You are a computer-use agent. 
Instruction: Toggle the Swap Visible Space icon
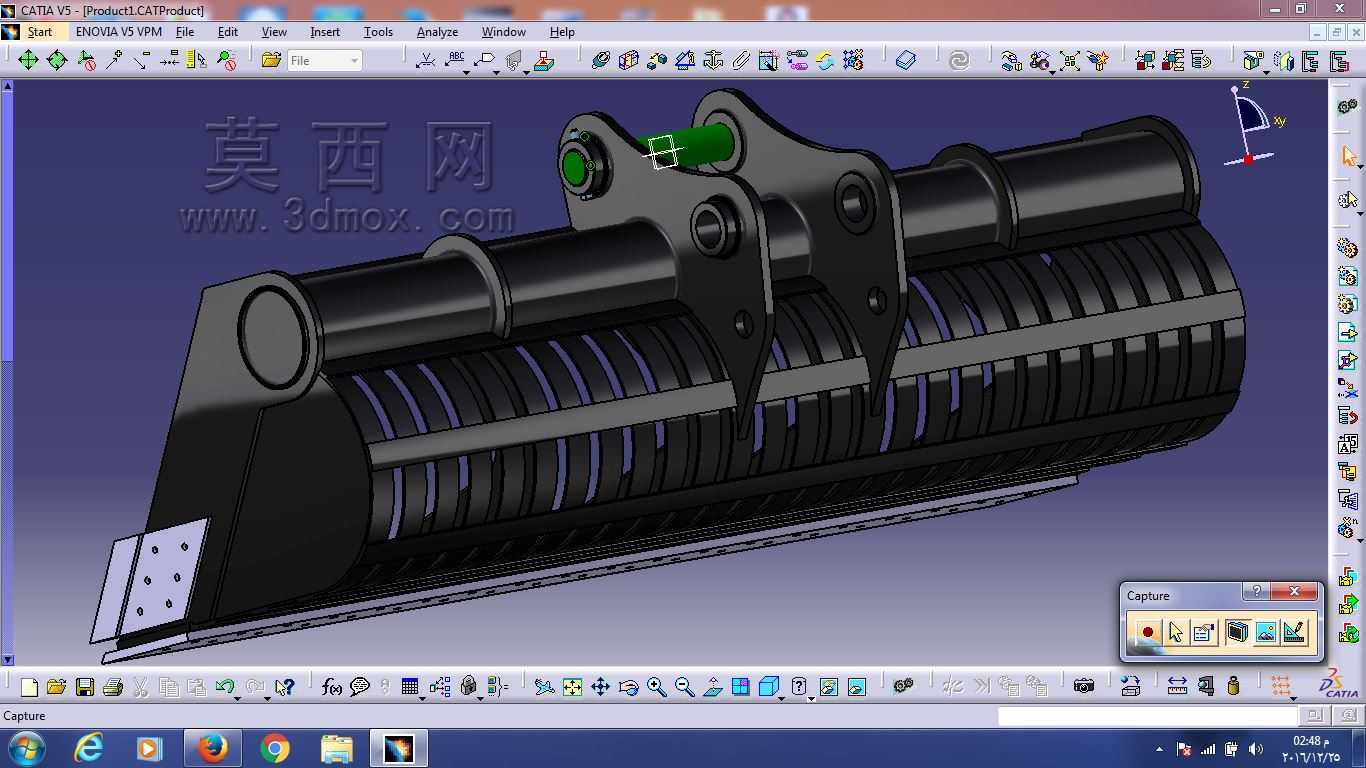click(856, 687)
